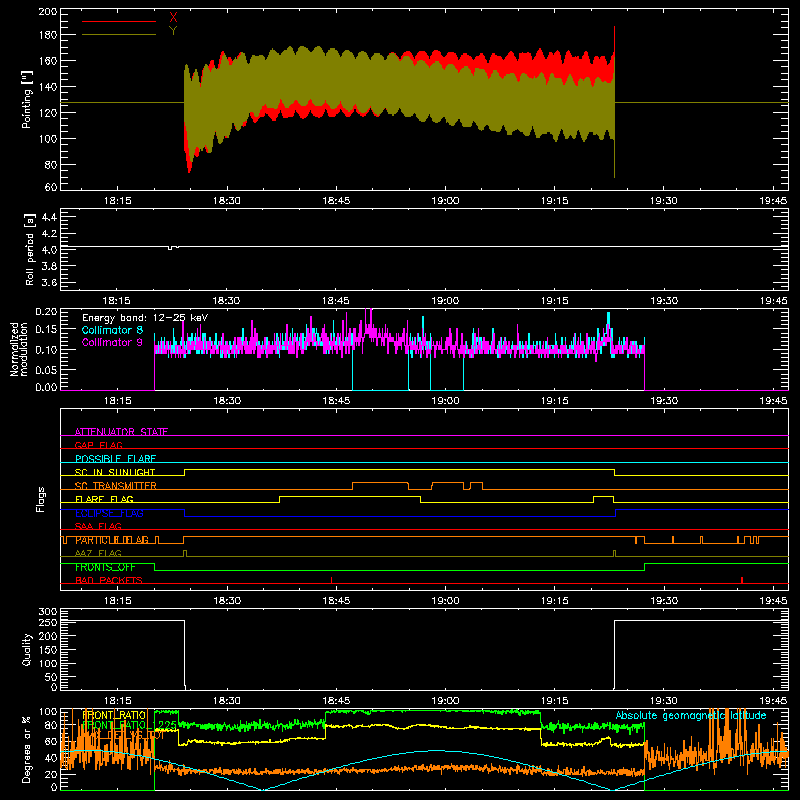
Task: Select the FRONTS_OFF flag label
Action: [105, 567]
